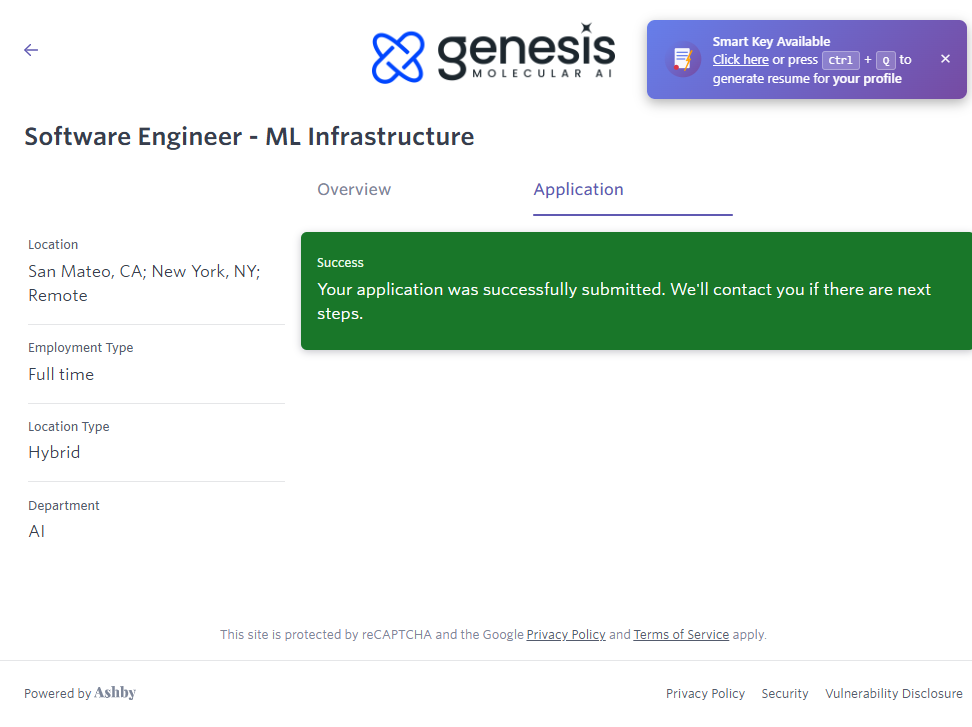Image resolution: width=972 pixels, height=727 pixels.
Task: Click the Genesis blue molecular logo icon
Action: point(398,57)
